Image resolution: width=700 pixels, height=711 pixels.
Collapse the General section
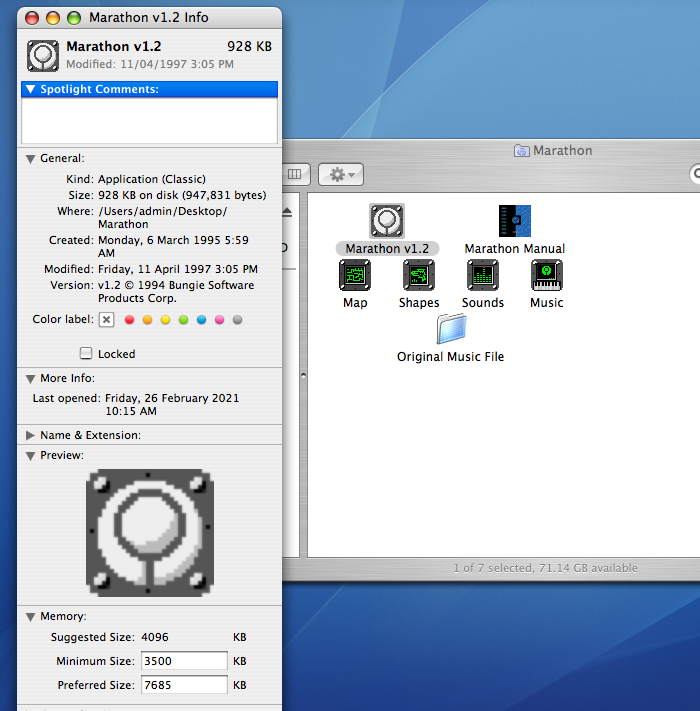click(x=30, y=159)
